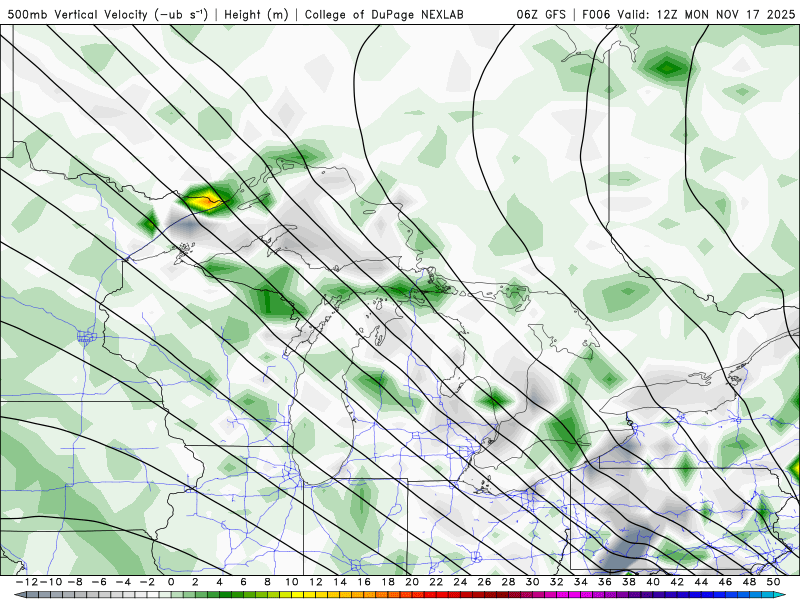Click the "32" color bar label

coord(557,582)
